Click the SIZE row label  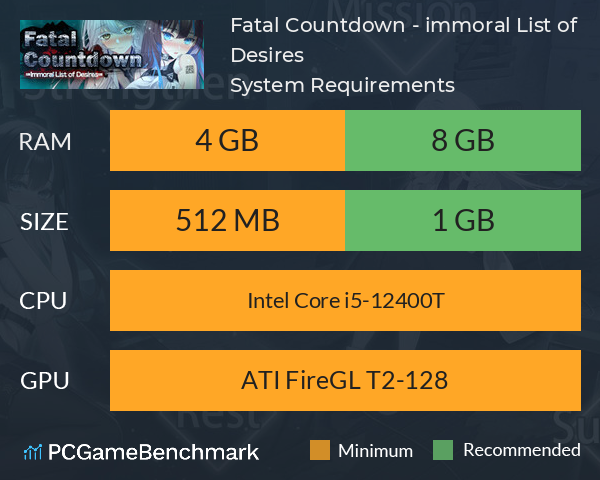coord(44,222)
